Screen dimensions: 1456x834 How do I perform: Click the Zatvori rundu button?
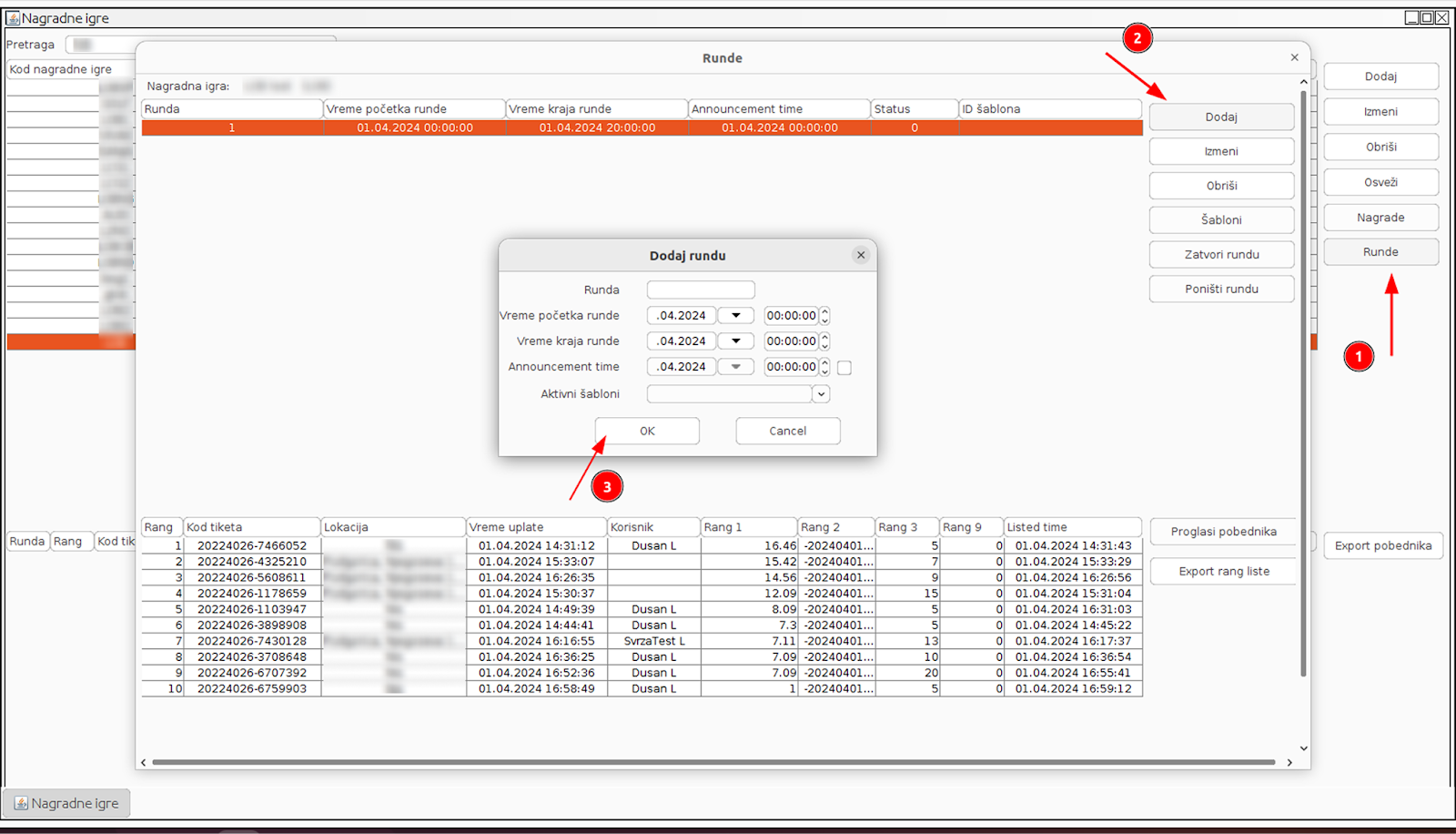coord(1221,255)
